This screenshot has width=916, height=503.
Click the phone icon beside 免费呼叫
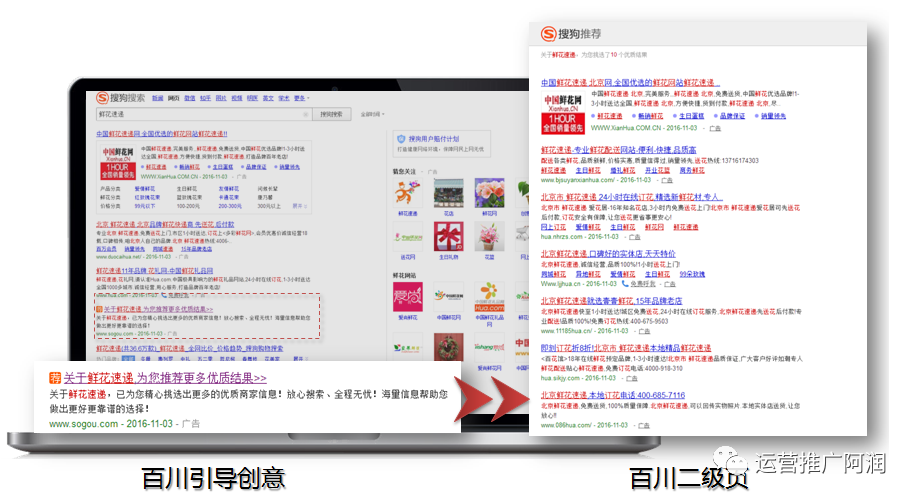coord(625,284)
